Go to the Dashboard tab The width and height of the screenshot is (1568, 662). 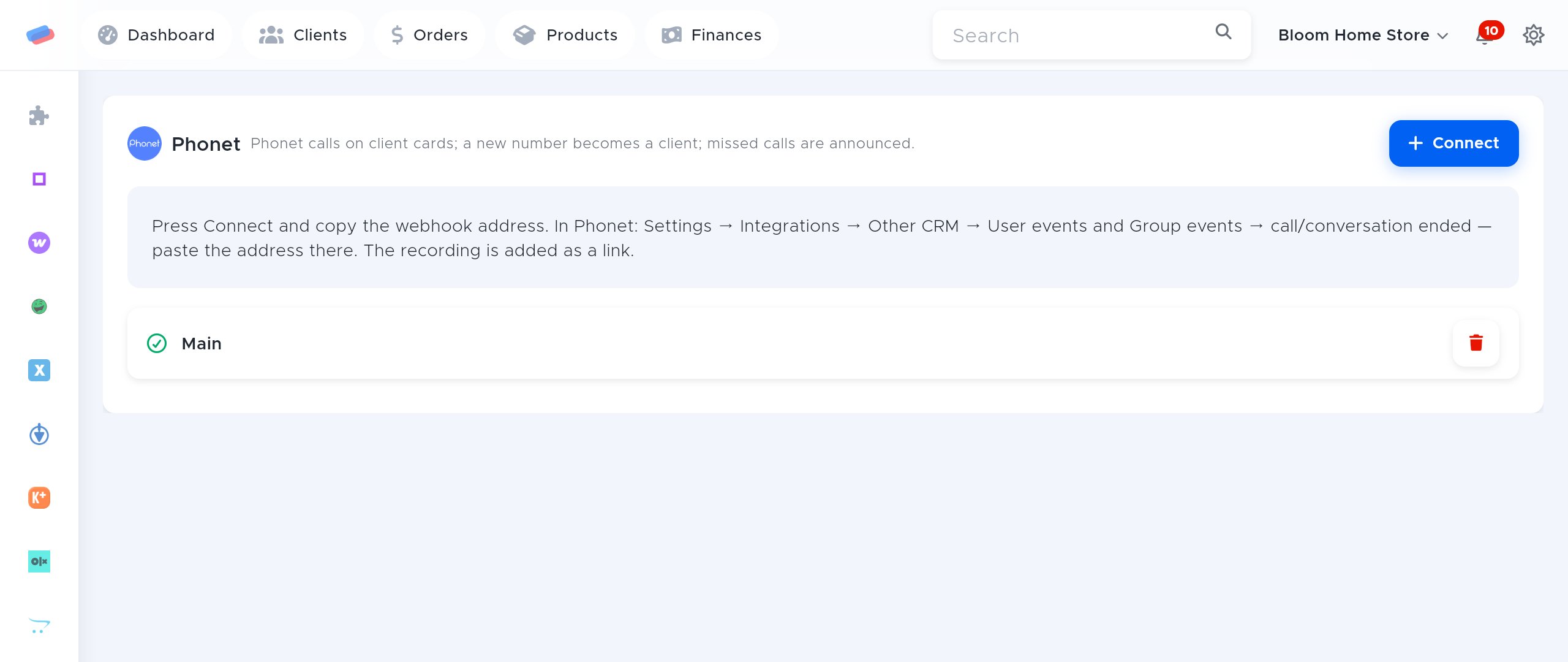pyautogui.click(x=156, y=35)
